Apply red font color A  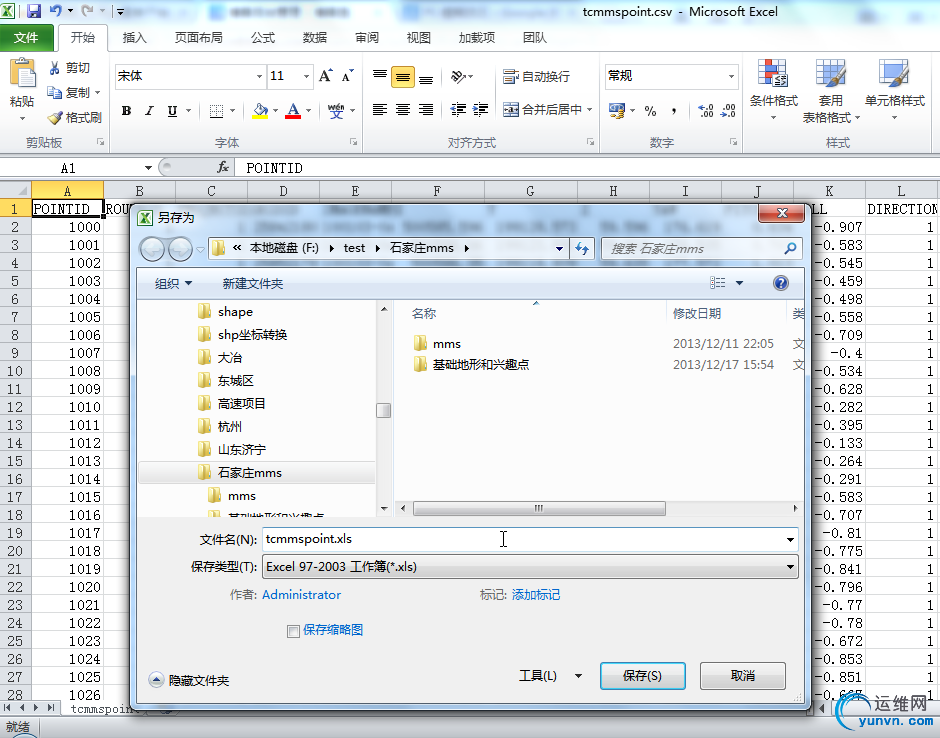coord(293,110)
